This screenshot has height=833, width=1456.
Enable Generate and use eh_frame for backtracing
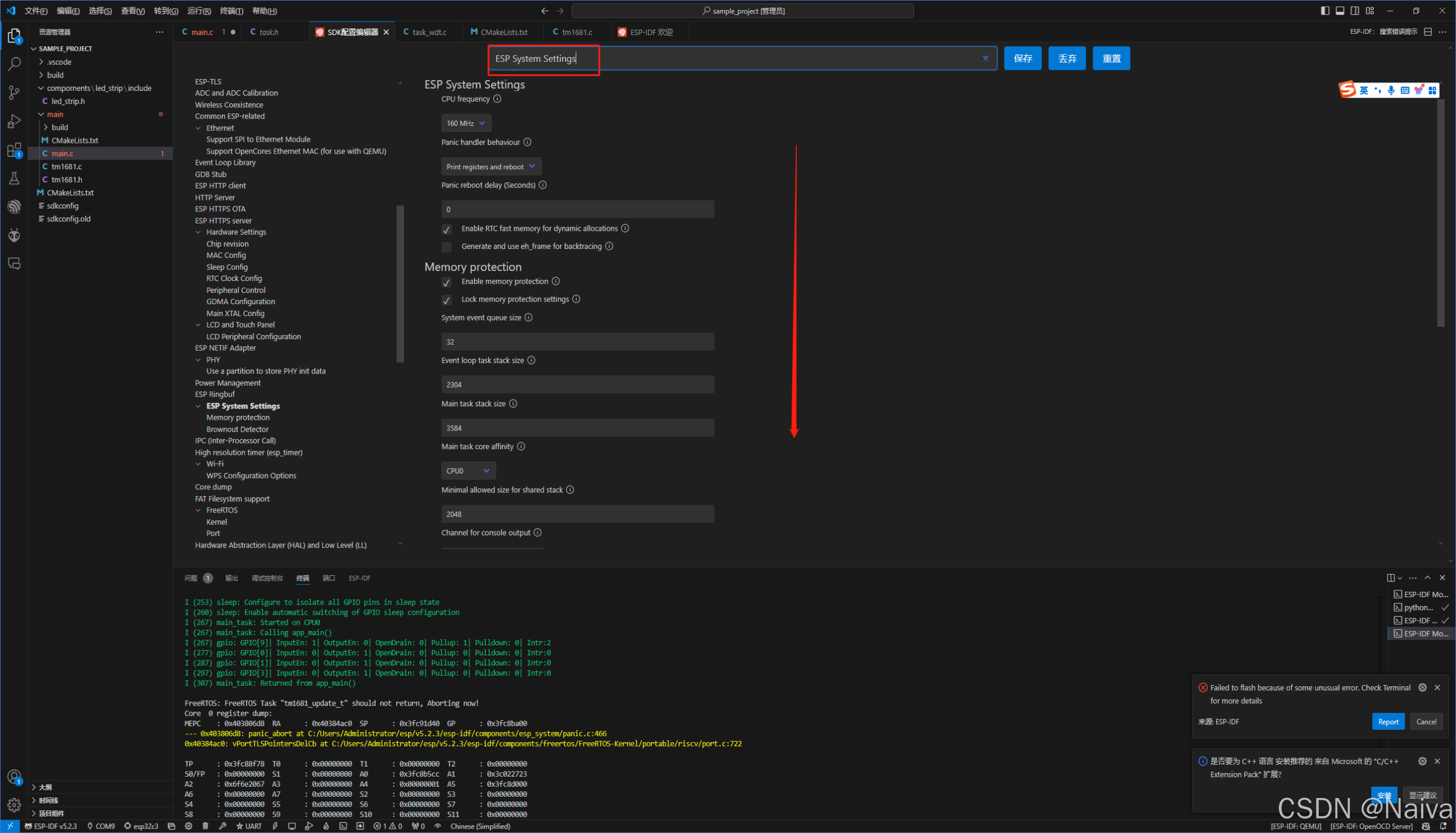tap(447, 247)
